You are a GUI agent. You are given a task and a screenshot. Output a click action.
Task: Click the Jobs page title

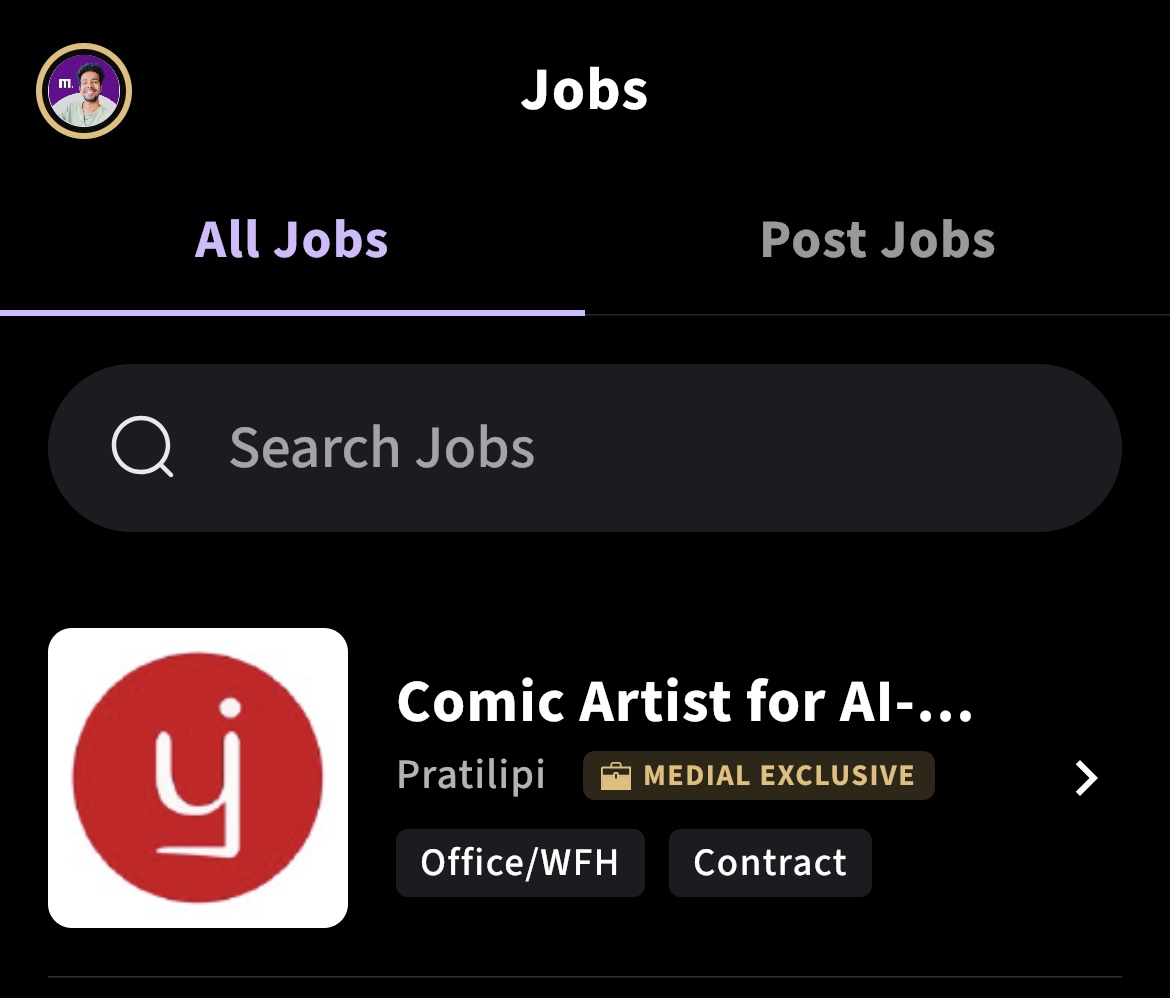point(584,90)
